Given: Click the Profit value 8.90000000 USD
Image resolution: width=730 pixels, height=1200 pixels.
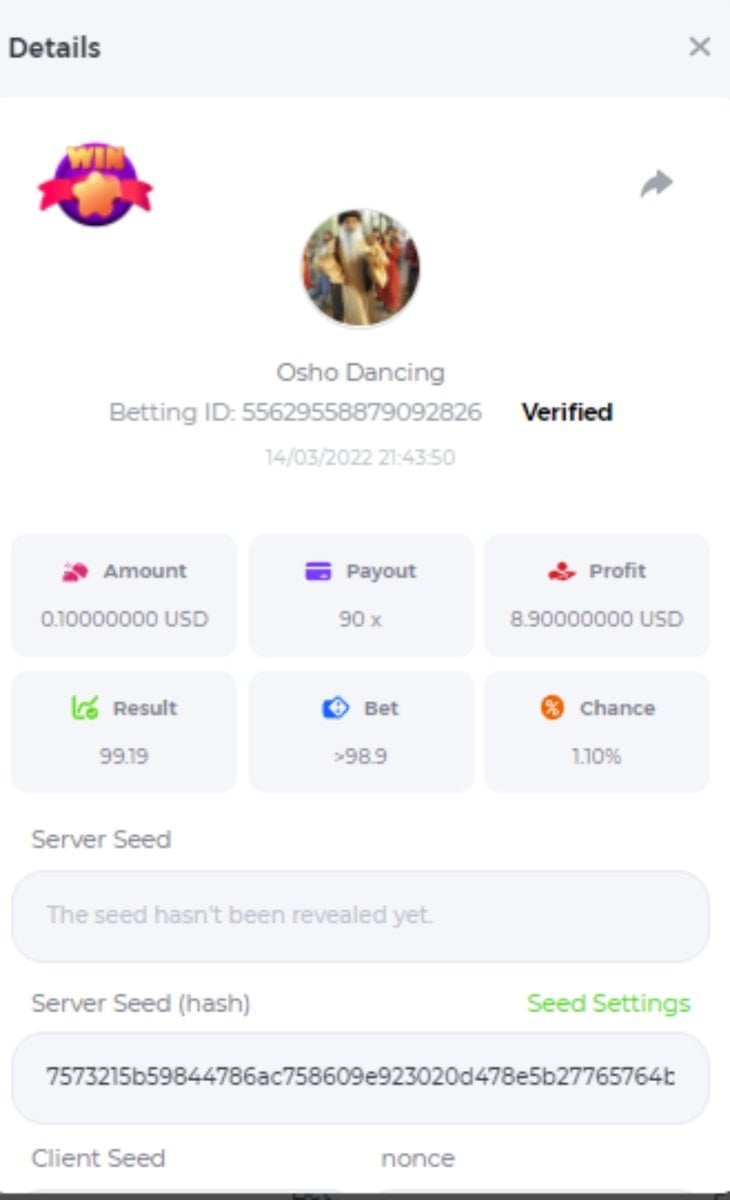Looking at the screenshot, I should coord(596,619).
